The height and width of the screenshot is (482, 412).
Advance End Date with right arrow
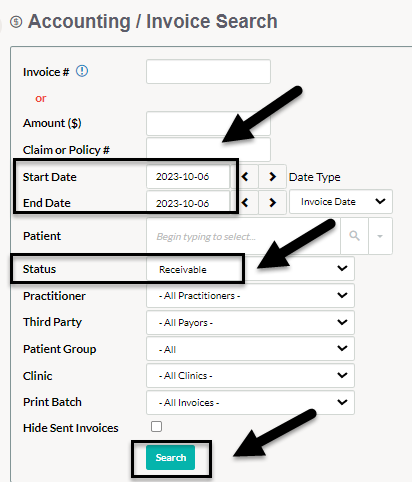pyautogui.click(x=272, y=202)
